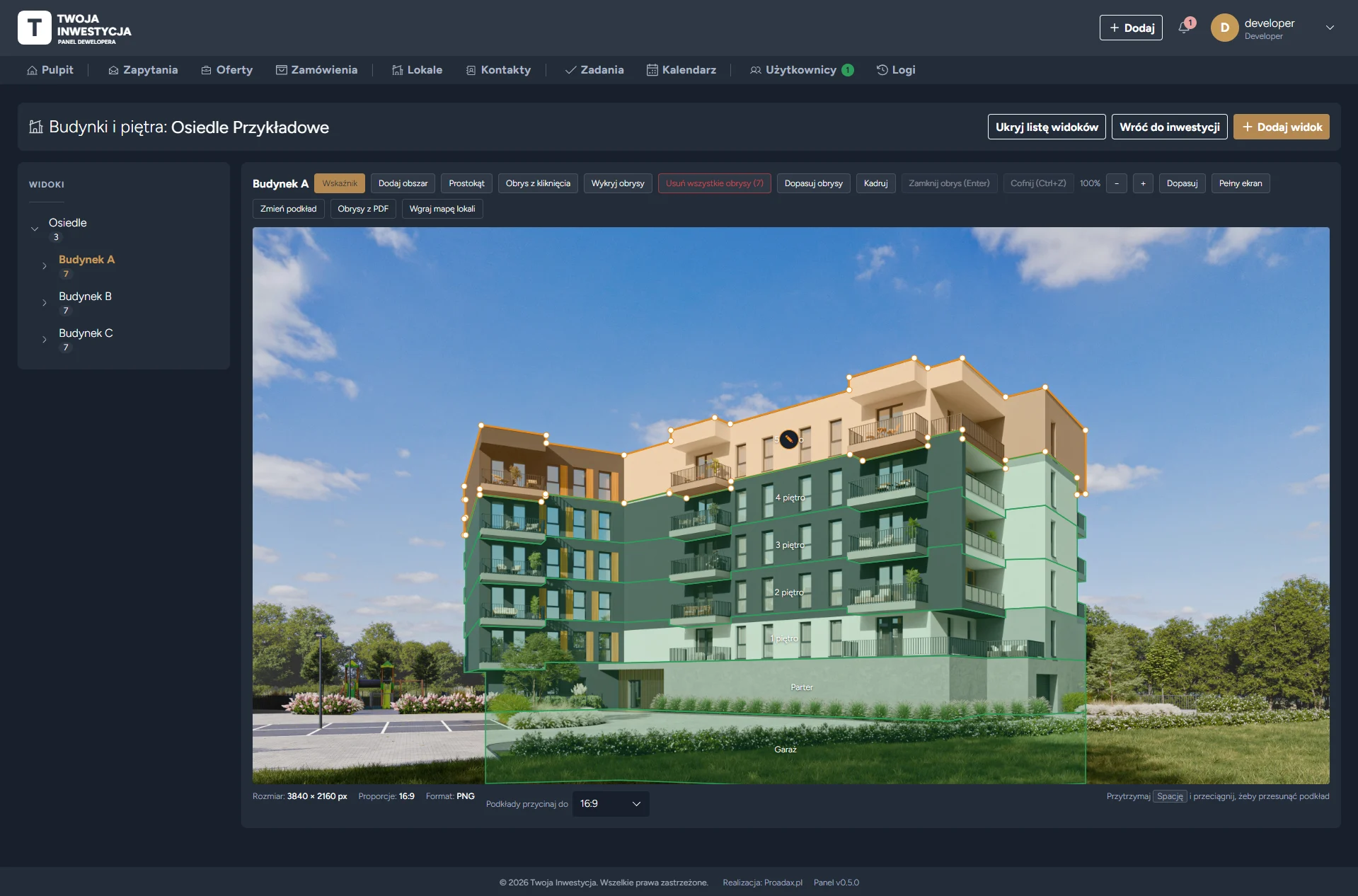This screenshot has height=896, width=1358.
Task: Click Usuń wszystkie obrysy (7)
Action: (715, 183)
